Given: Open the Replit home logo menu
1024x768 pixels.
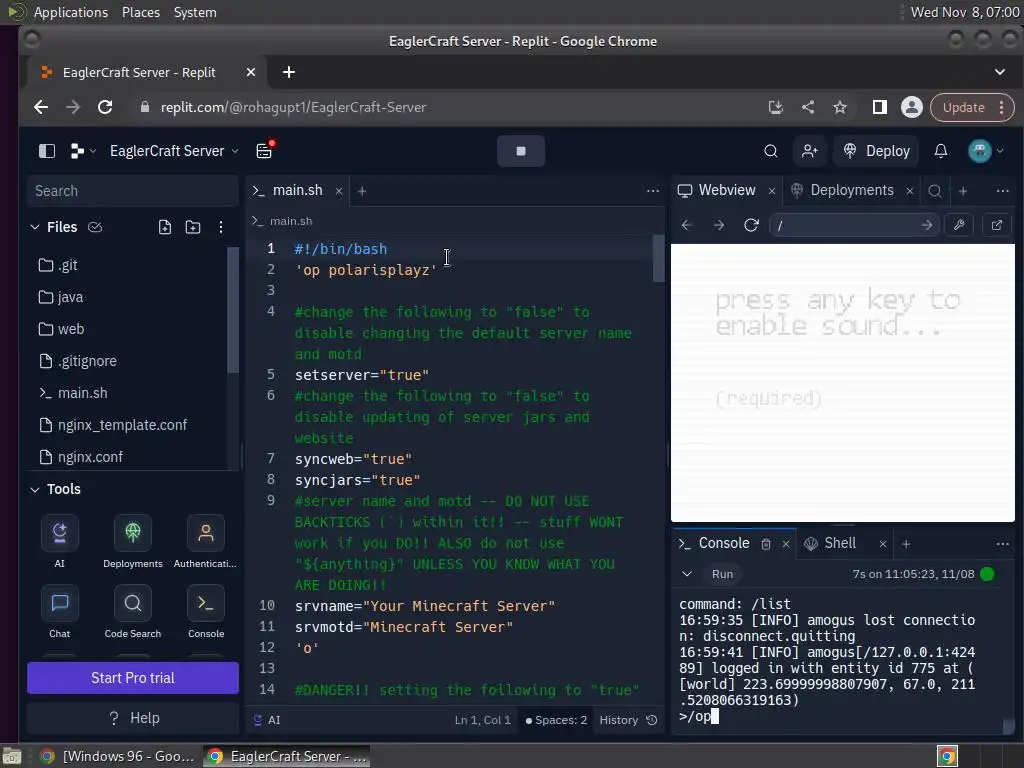Looking at the screenshot, I should [82, 151].
